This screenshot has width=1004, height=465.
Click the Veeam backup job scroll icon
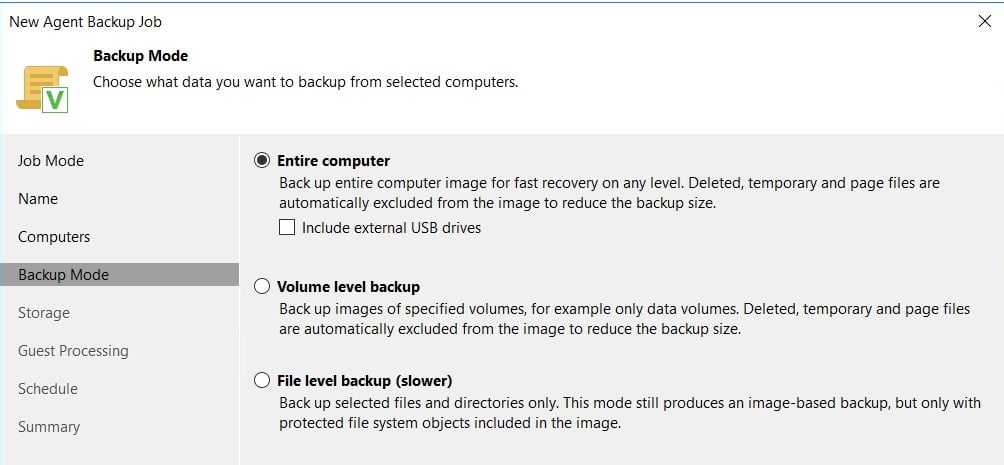click(42, 89)
